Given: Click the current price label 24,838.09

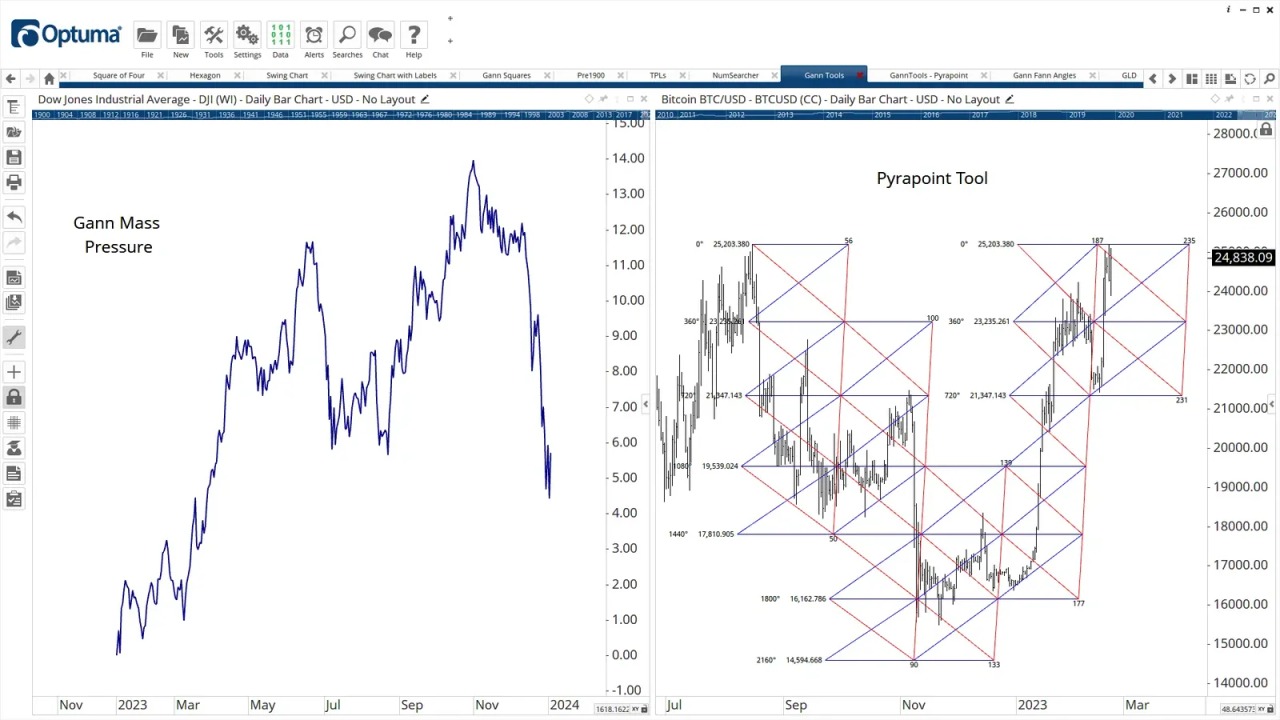Looking at the screenshot, I should tap(1242, 258).
